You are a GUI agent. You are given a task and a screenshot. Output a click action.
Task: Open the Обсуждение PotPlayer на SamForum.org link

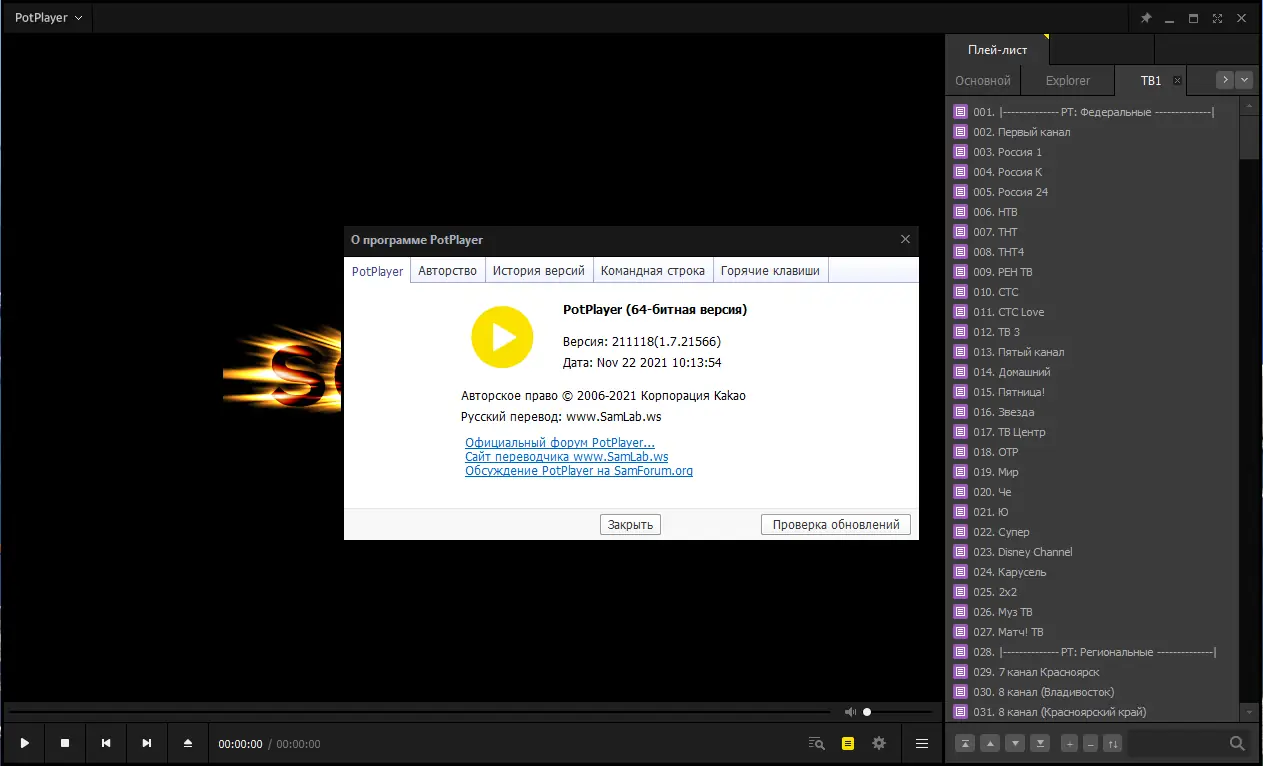[x=579, y=470]
